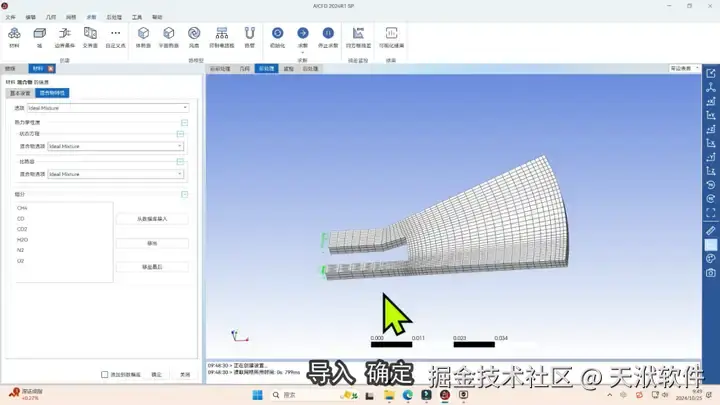Screen dimensions: 720x405
Task: Open the Solve (求解) menu
Action: coord(91,17)
